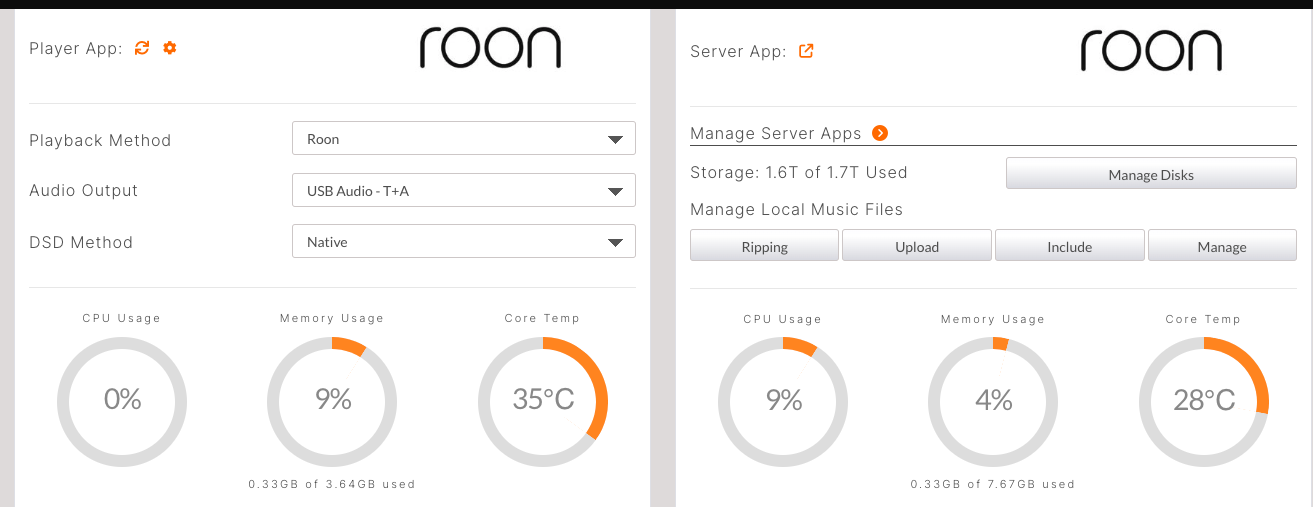Click the refresh icon beside Player App

click(142, 48)
